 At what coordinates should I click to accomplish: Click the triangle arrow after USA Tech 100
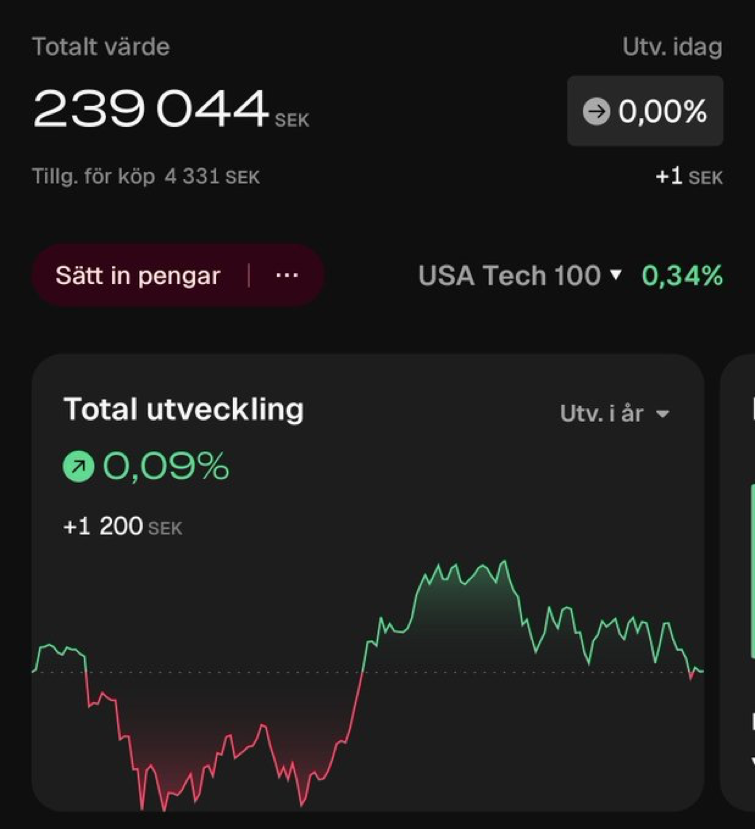tap(615, 274)
